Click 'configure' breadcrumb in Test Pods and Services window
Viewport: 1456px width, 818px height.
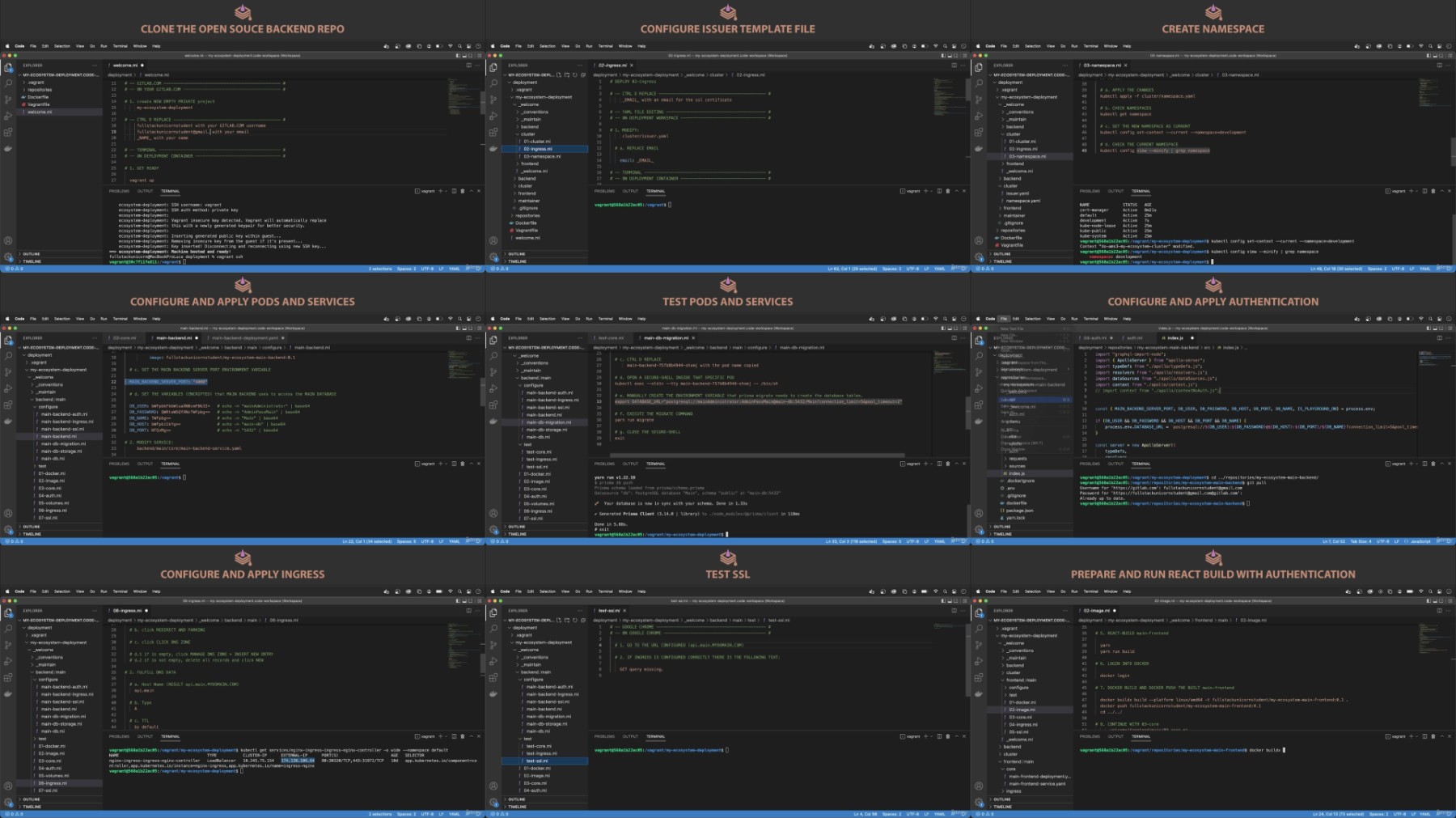click(757, 348)
